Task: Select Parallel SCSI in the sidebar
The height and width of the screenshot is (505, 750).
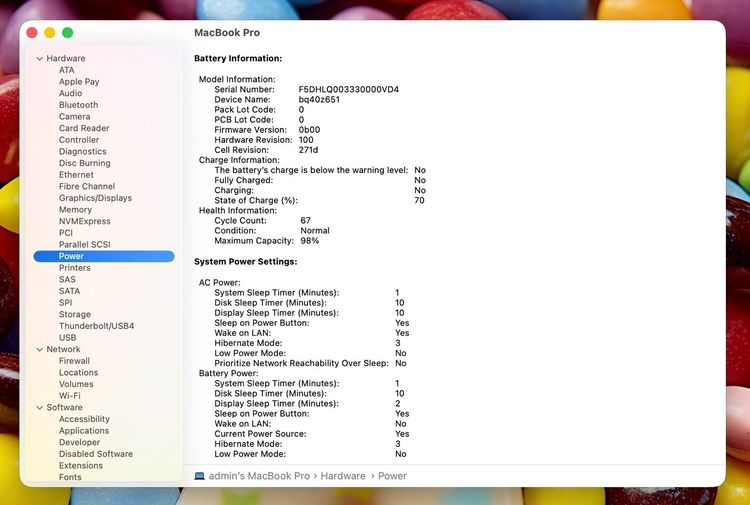Action: coord(84,244)
